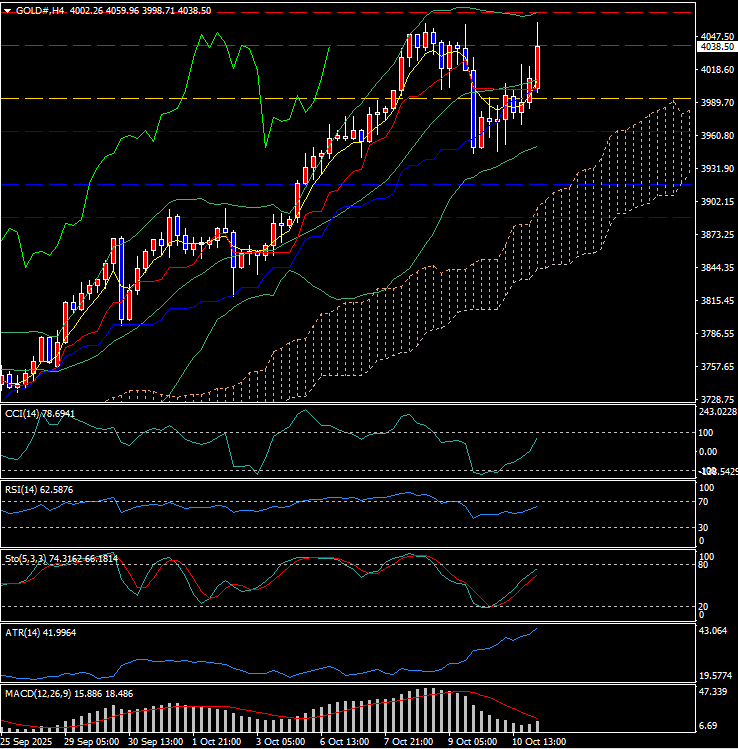This screenshot has height=749, width=738.
Task: Click the 243.0228 value on CCI scale
Action: tap(716, 412)
